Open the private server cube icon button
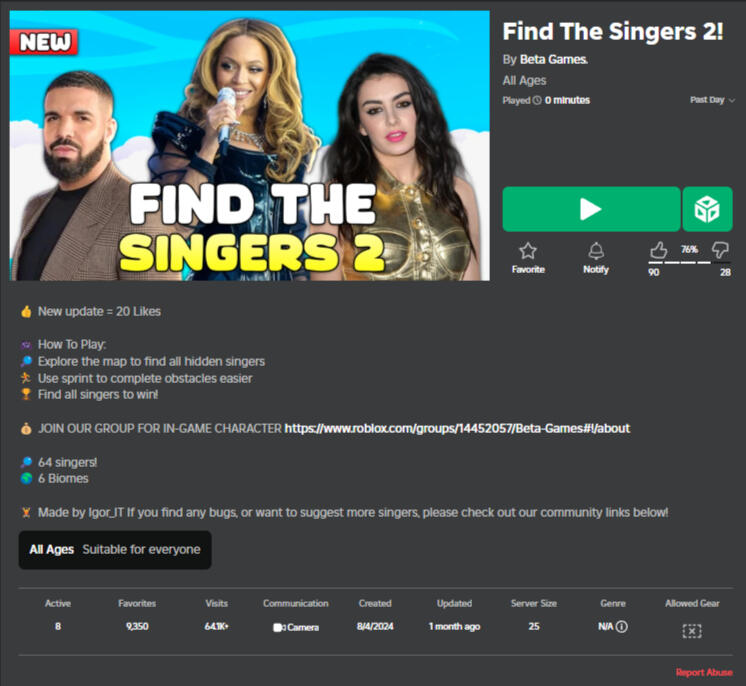 click(707, 209)
